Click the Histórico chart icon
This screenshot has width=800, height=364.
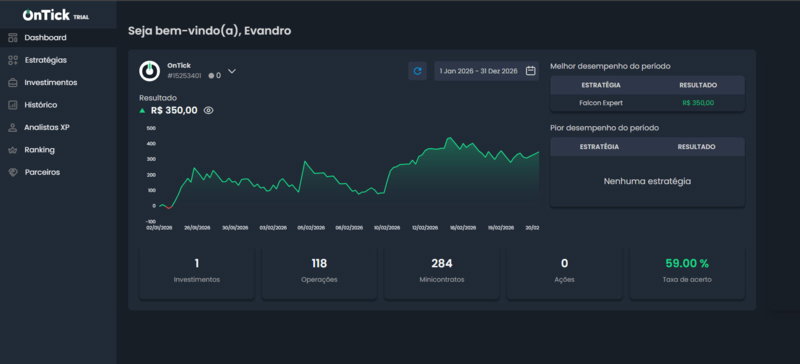coord(13,105)
